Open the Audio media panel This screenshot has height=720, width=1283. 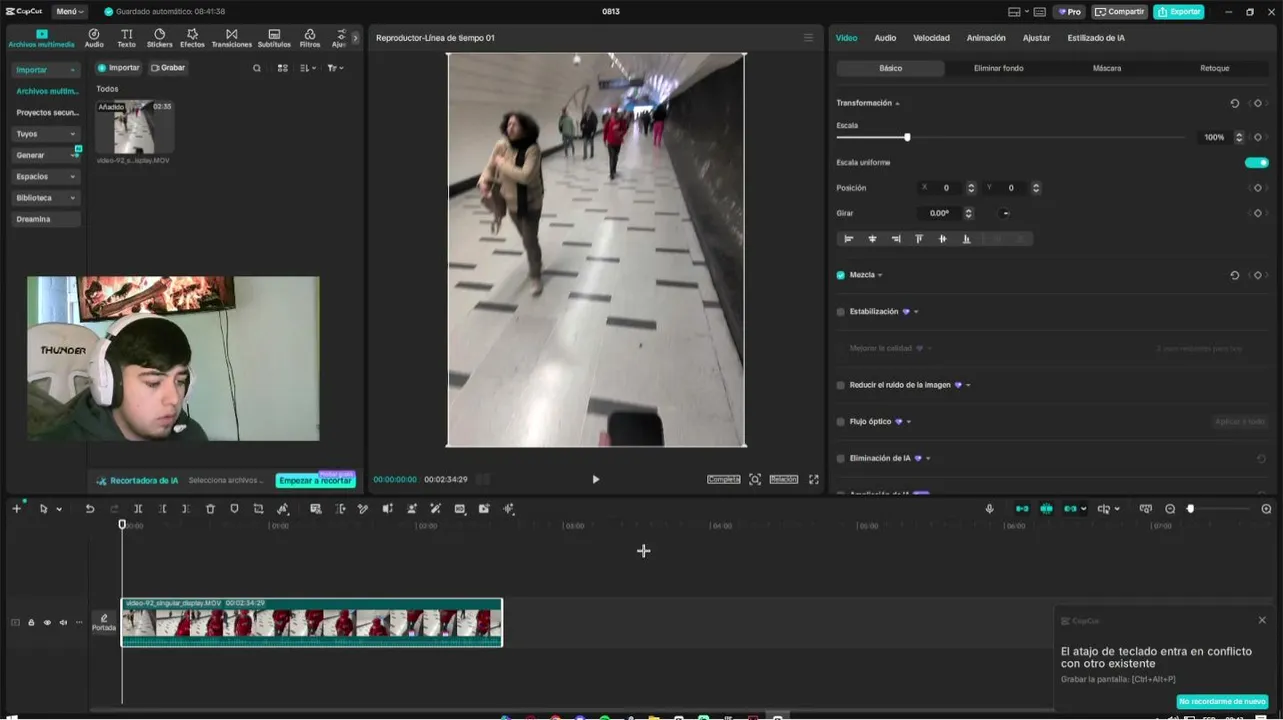click(x=94, y=38)
